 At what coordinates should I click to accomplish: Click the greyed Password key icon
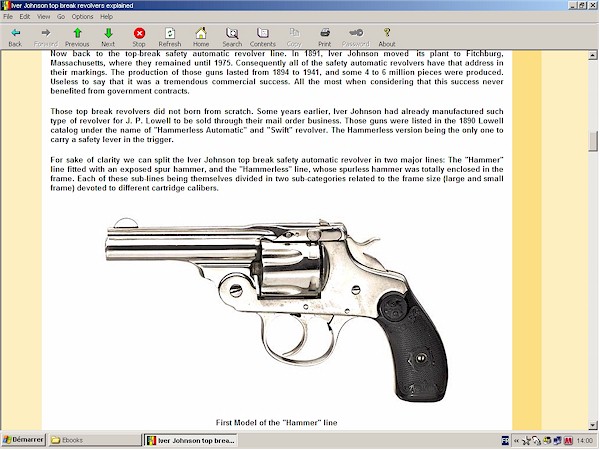(x=355, y=37)
